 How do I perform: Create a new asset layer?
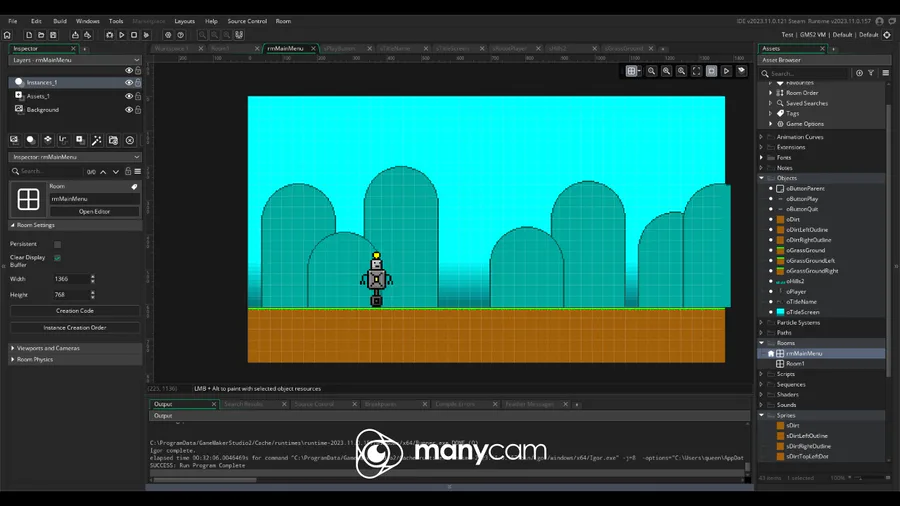(x=80, y=140)
